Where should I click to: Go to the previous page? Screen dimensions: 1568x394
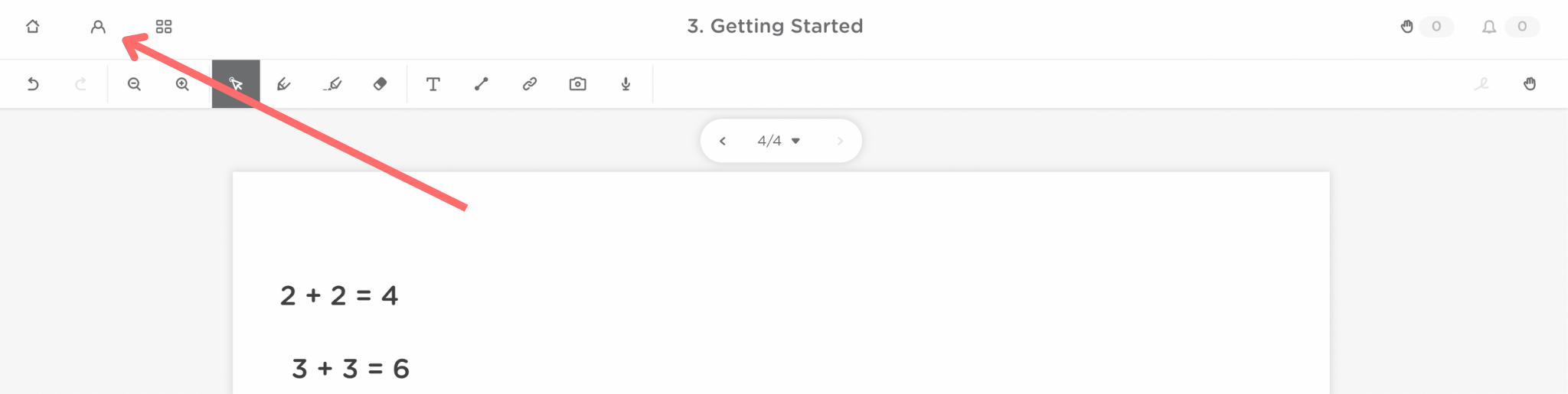click(723, 141)
